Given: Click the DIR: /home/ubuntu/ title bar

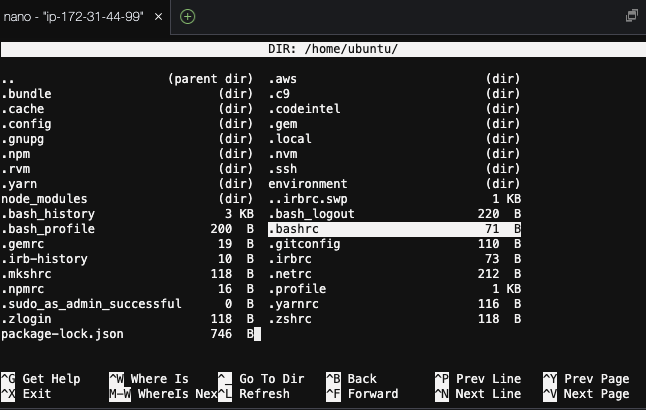Looking at the screenshot, I should 323,49.
